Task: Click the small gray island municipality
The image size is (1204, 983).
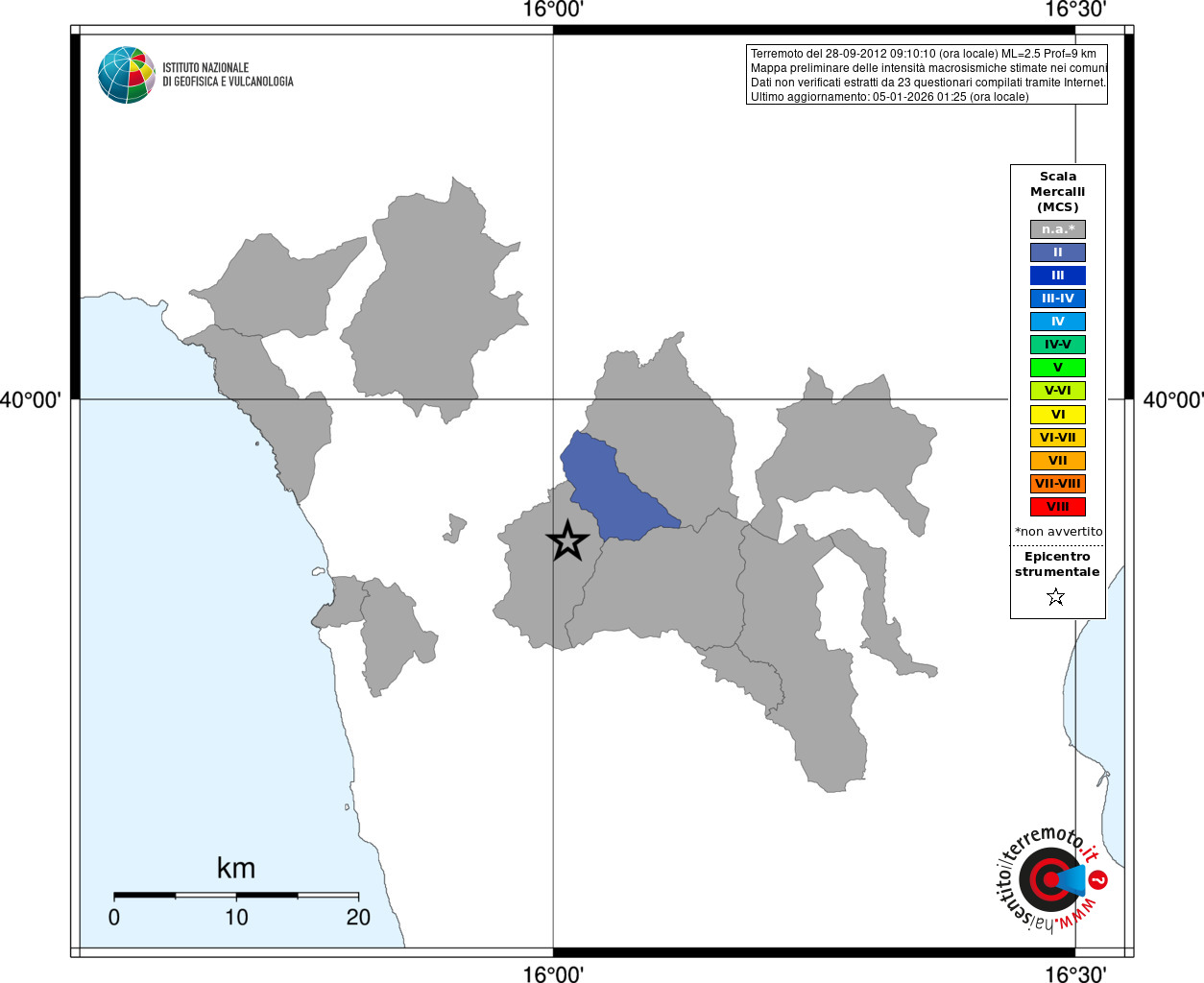Action: (455, 528)
